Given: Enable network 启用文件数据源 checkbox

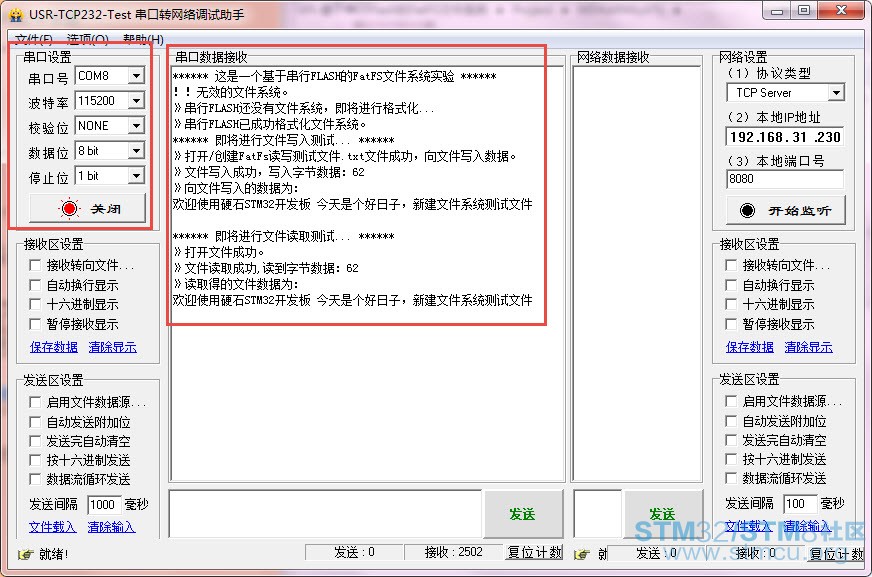Looking at the screenshot, I should point(731,401).
